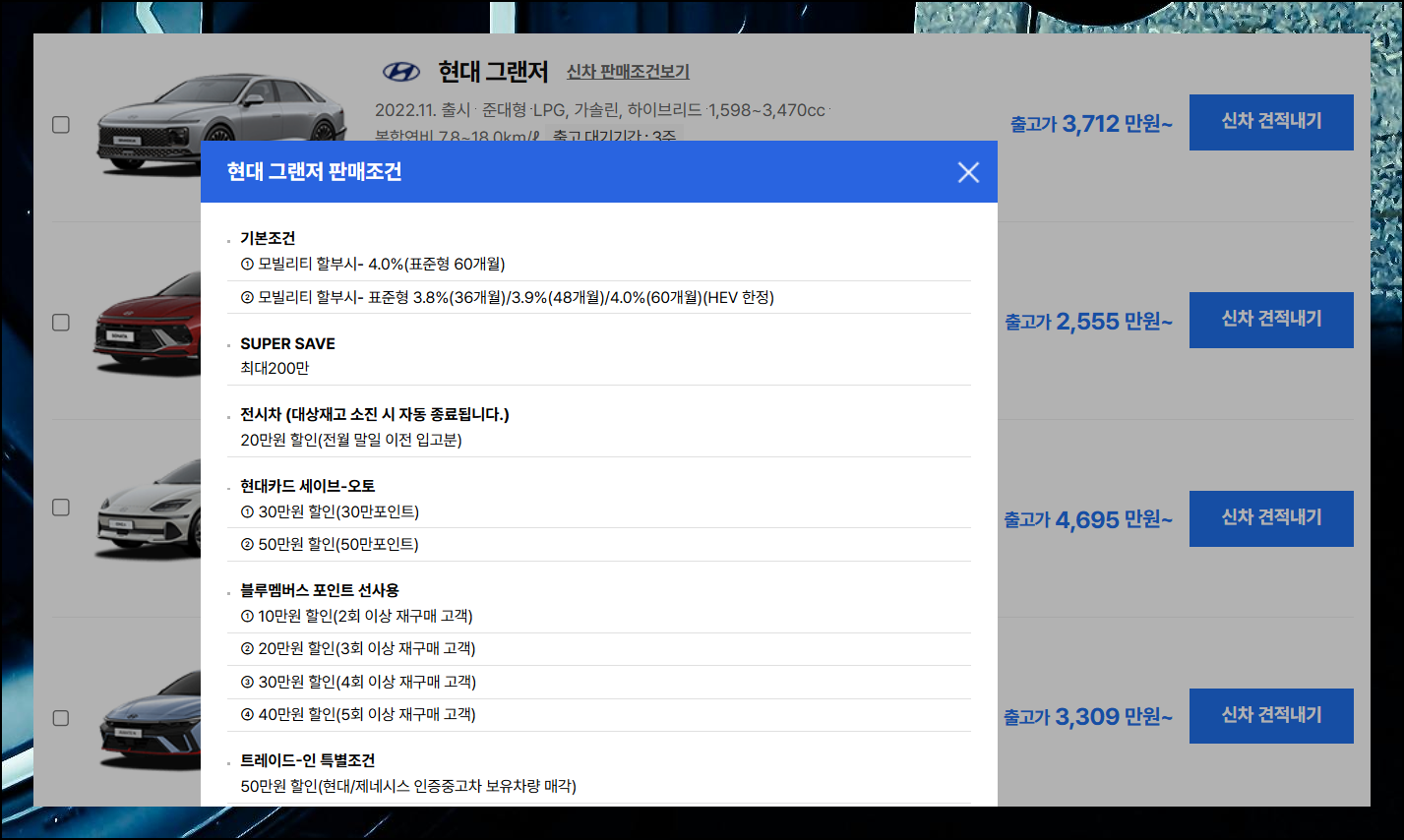Click 신차 견적내기 for the 3,712 만원 car
This screenshot has width=1404, height=840.
[1271, 122]
